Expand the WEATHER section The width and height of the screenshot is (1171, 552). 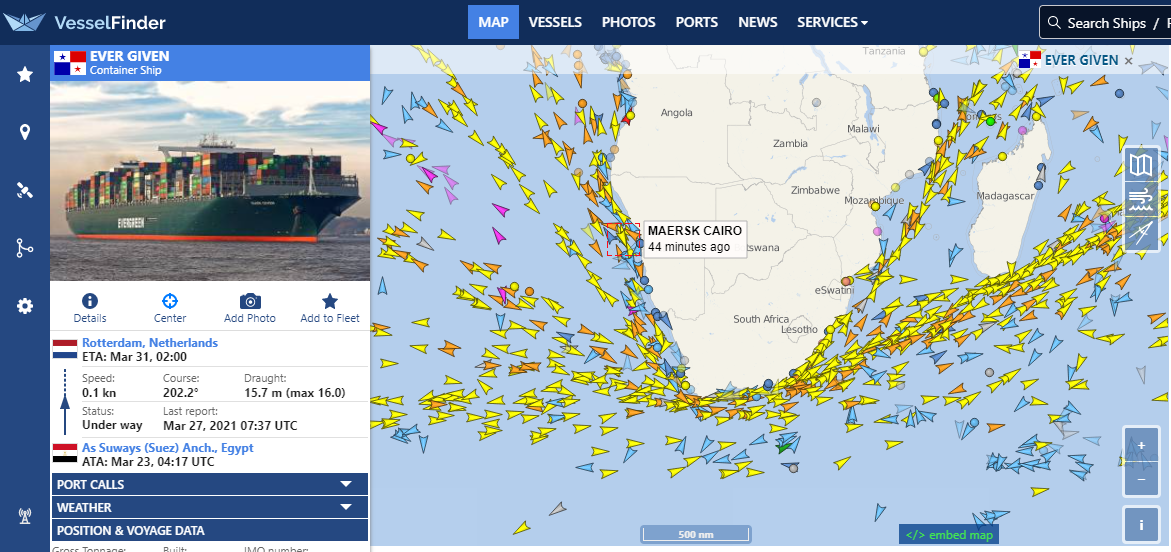pos(210,507)
